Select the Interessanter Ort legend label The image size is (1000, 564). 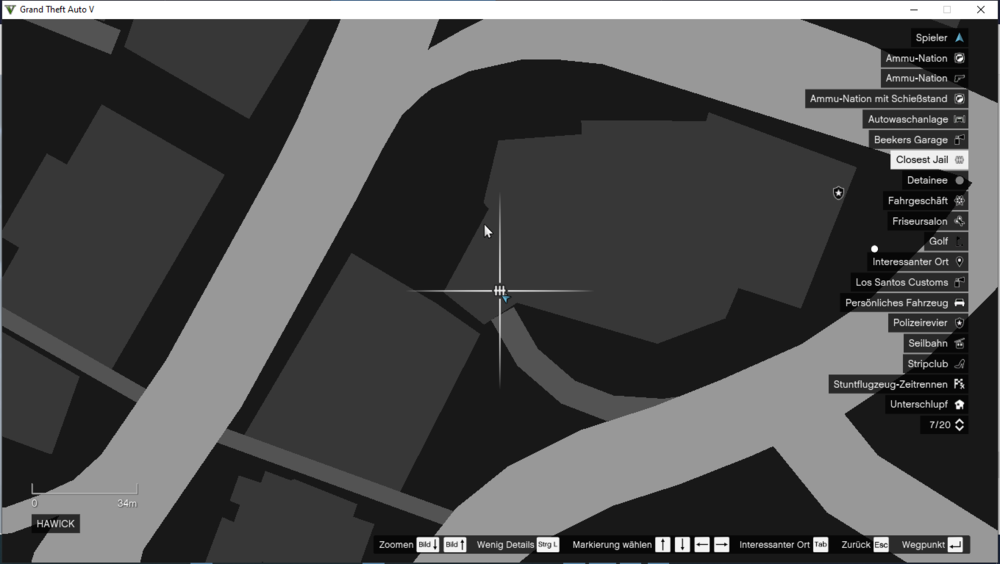pos(911,262)
